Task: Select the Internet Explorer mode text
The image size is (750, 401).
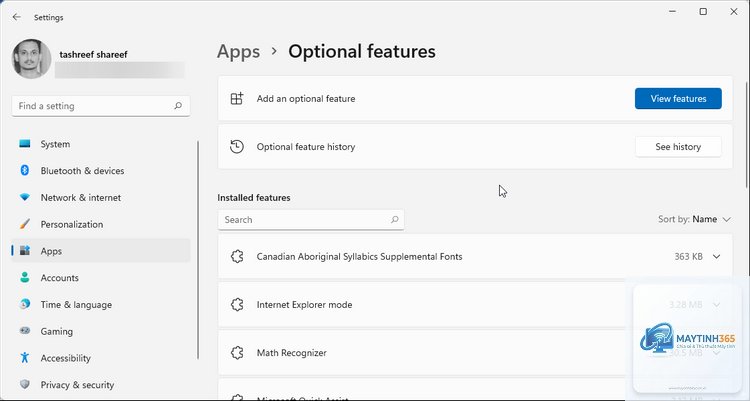Action: coord(304,305)
